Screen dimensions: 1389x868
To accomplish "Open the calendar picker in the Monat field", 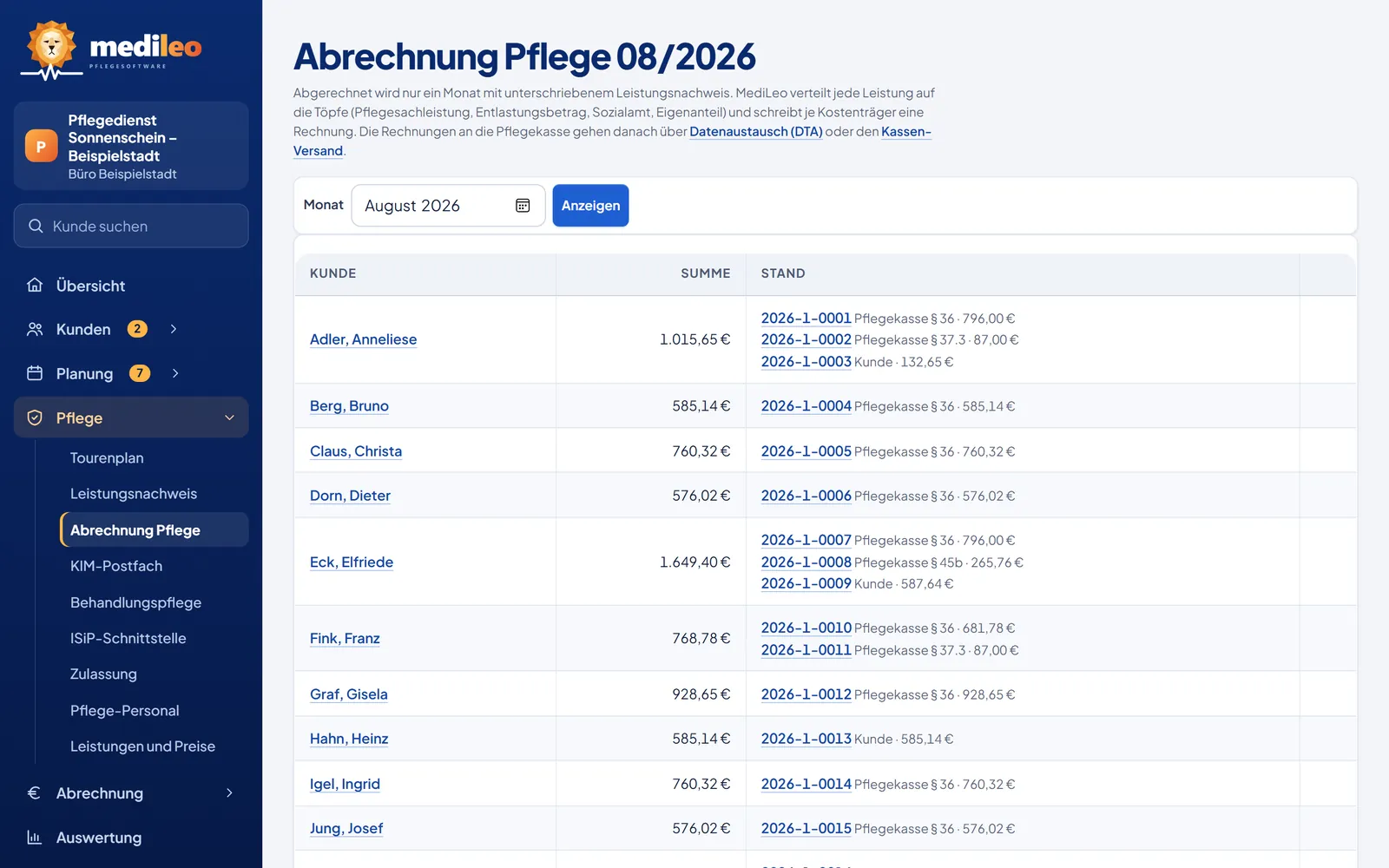I will tap(523, 206).
